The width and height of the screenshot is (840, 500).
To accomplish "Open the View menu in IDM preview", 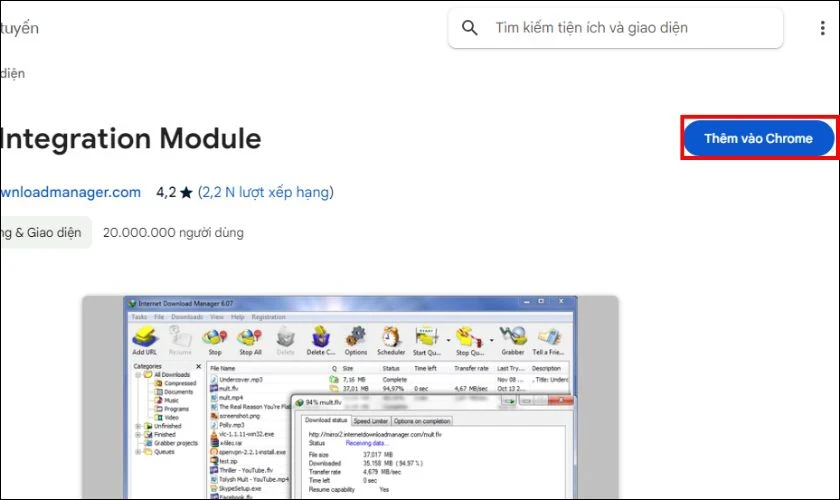I will [x=217, y=317].
